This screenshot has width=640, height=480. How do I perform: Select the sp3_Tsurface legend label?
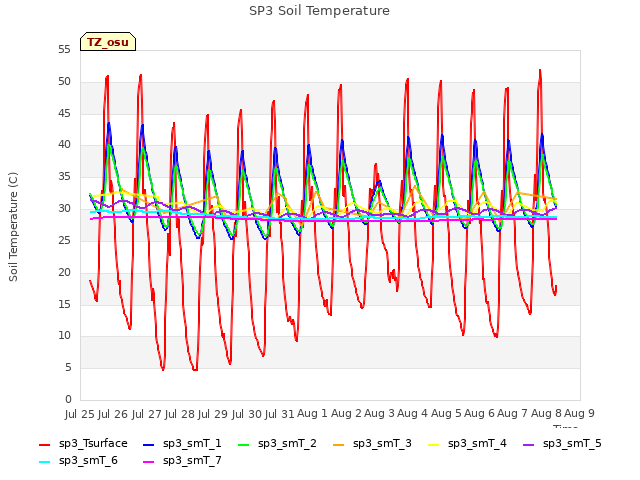click(93, 444)
